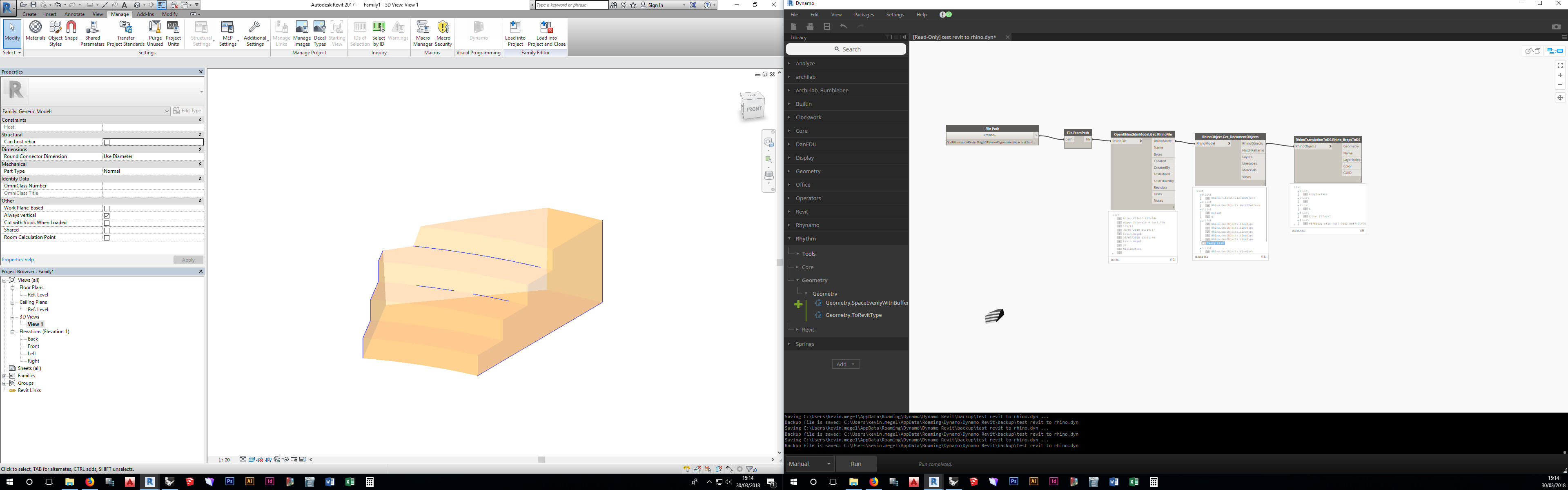Uncheck the Always vertical checkbox
Image resolution: width=1568 pixels, height=490 pixels.
click(x=107, y=216)
